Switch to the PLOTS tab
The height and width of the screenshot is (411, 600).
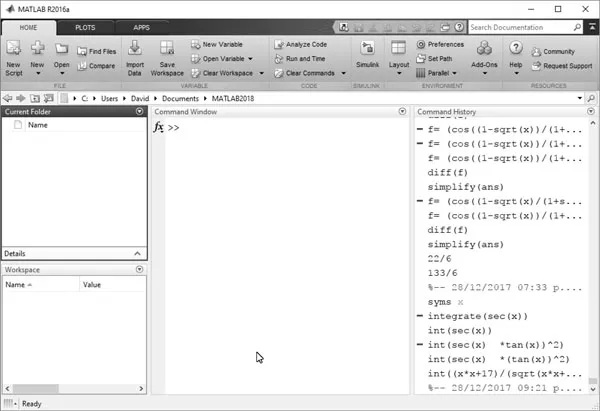point(87,28)
